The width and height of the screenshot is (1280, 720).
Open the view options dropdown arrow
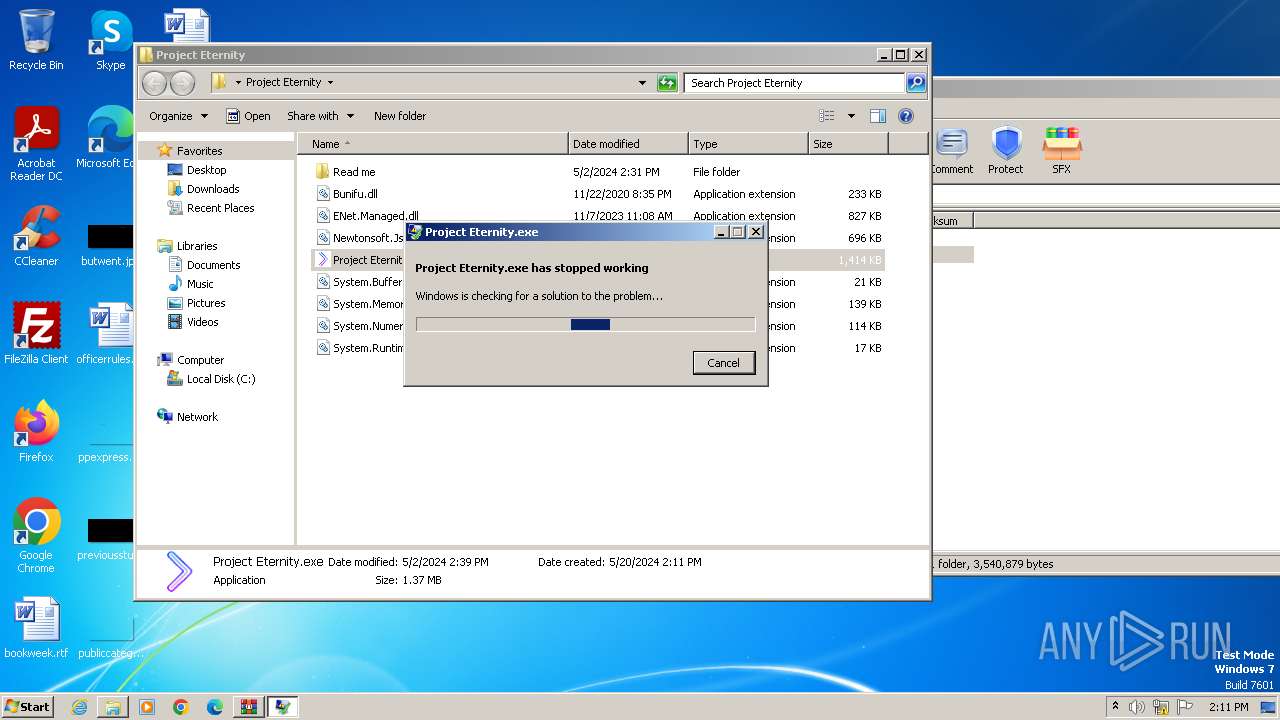click(x=851, y=116)
